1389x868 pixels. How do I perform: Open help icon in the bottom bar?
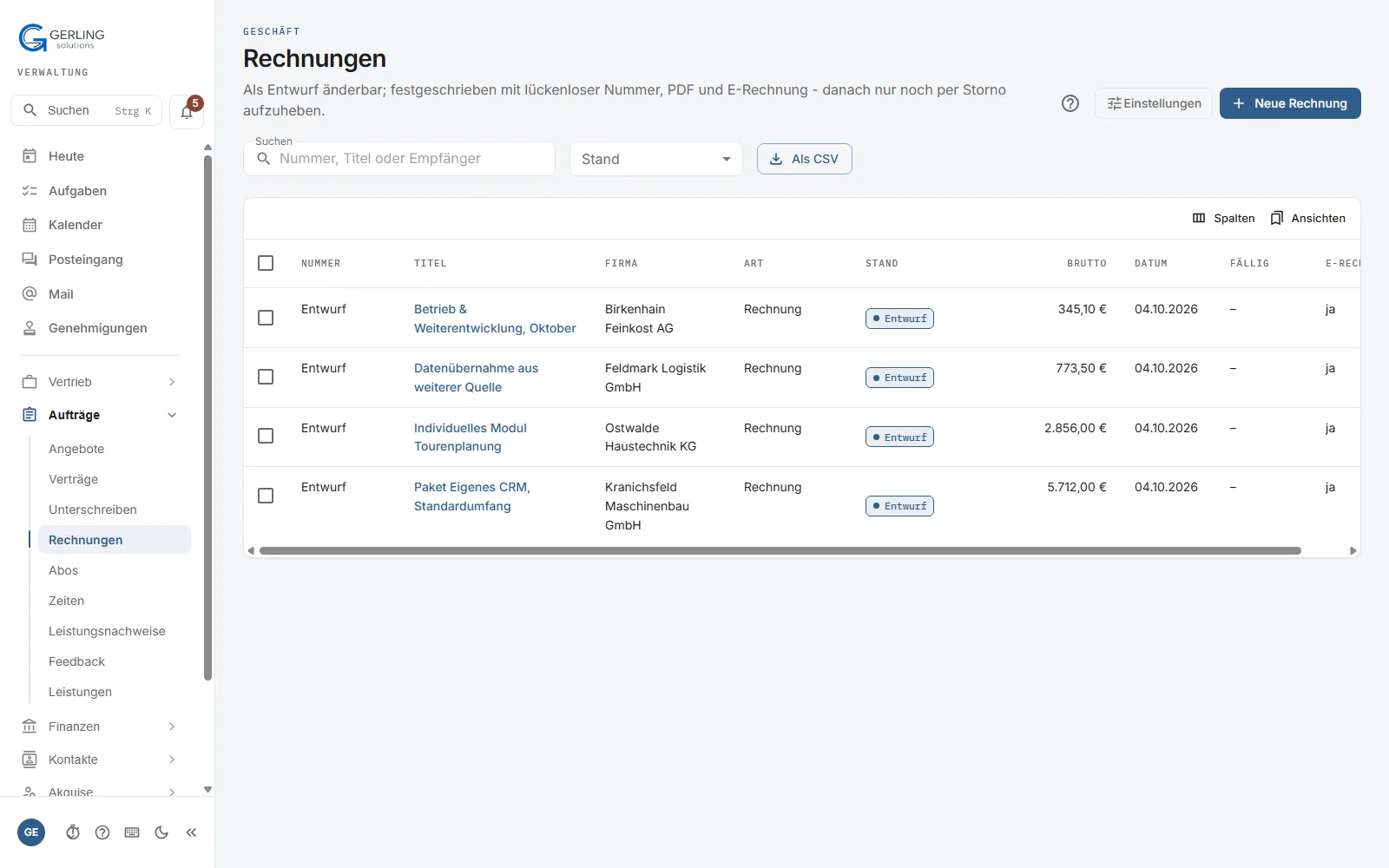pyautogui.click(x=102, y=832)
